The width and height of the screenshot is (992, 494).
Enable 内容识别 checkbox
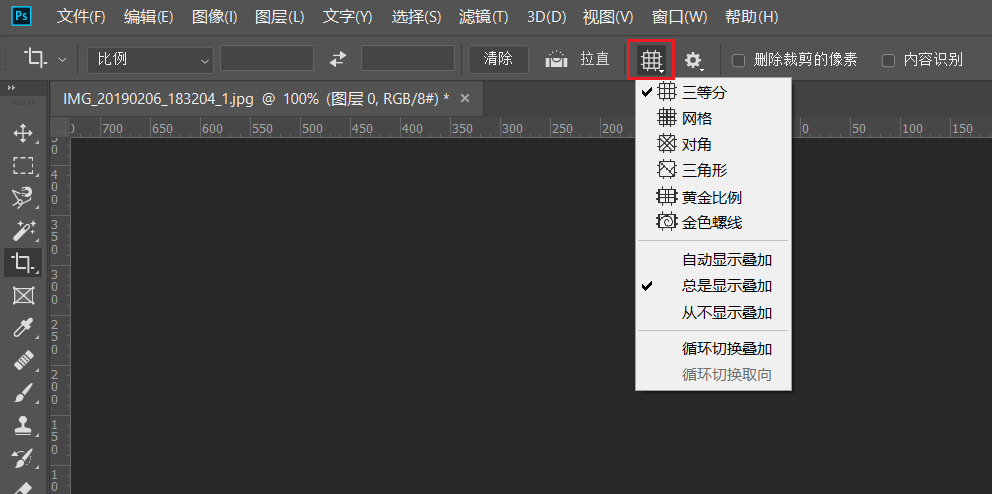(888, 61)
